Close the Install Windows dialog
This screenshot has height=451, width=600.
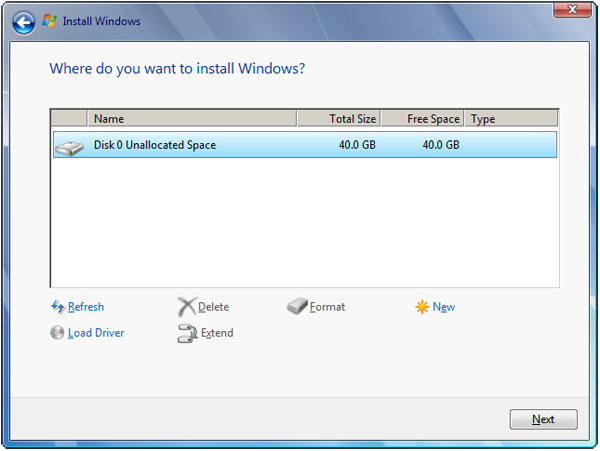click(x=572, y=10)
